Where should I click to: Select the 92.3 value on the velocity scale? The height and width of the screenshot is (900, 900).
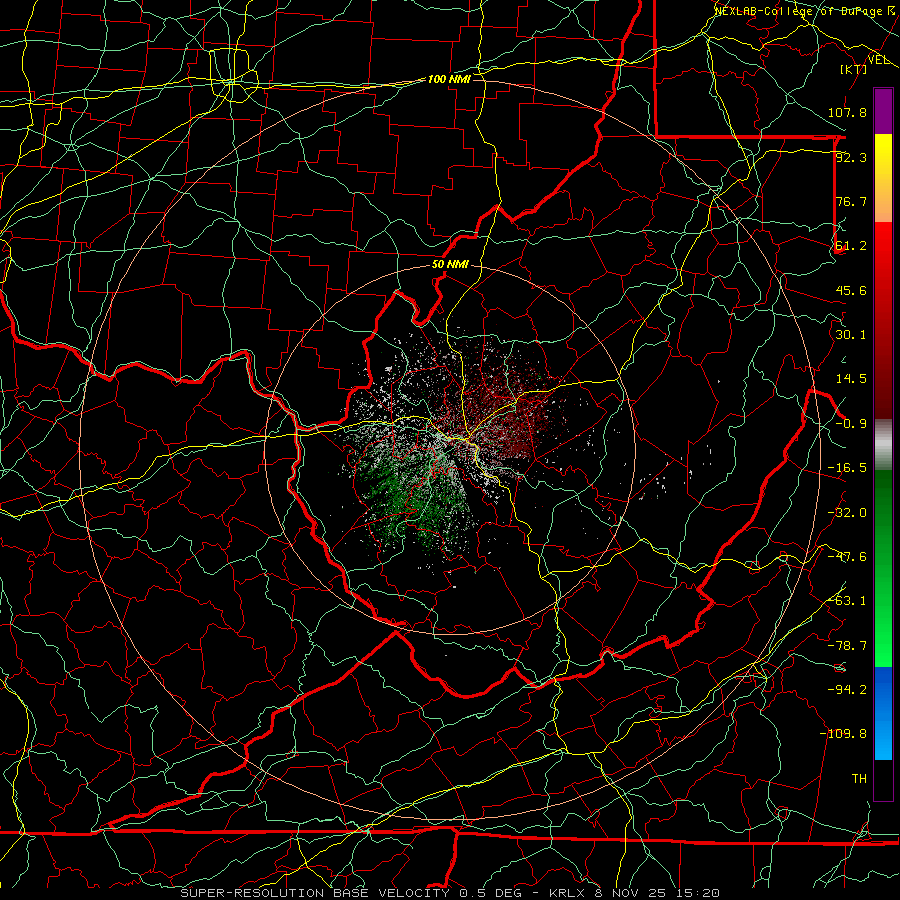coord(851,157)
